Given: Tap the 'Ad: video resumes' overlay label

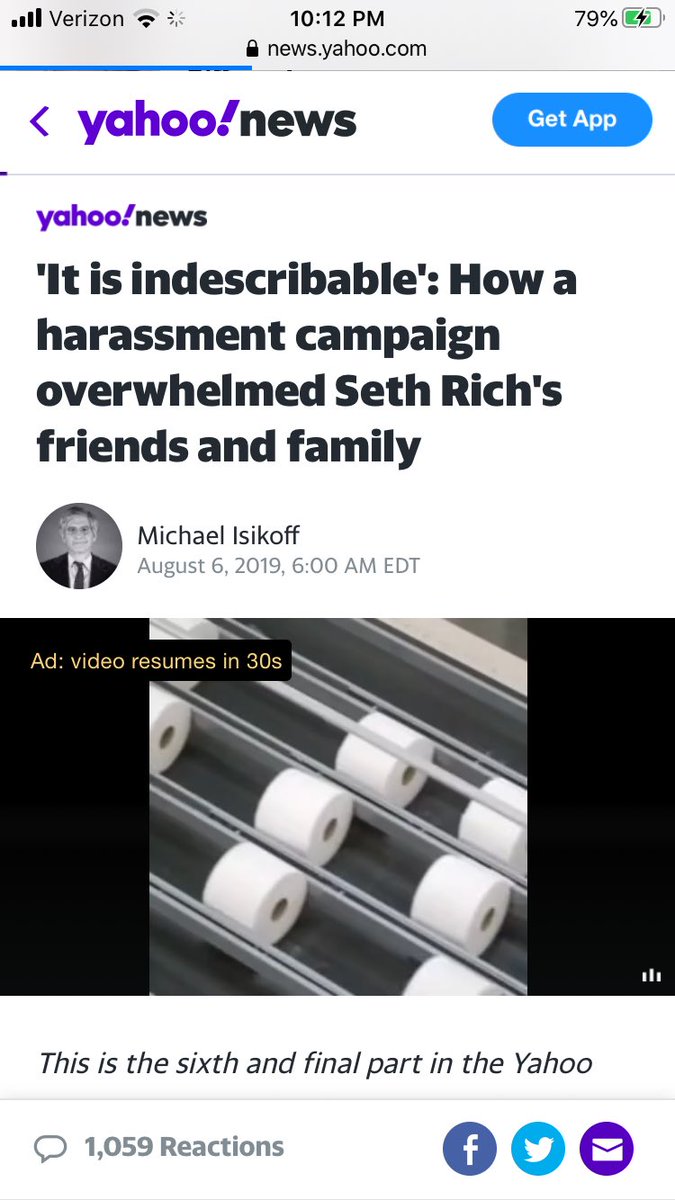Looking at the screenshot, I should 156,661.
